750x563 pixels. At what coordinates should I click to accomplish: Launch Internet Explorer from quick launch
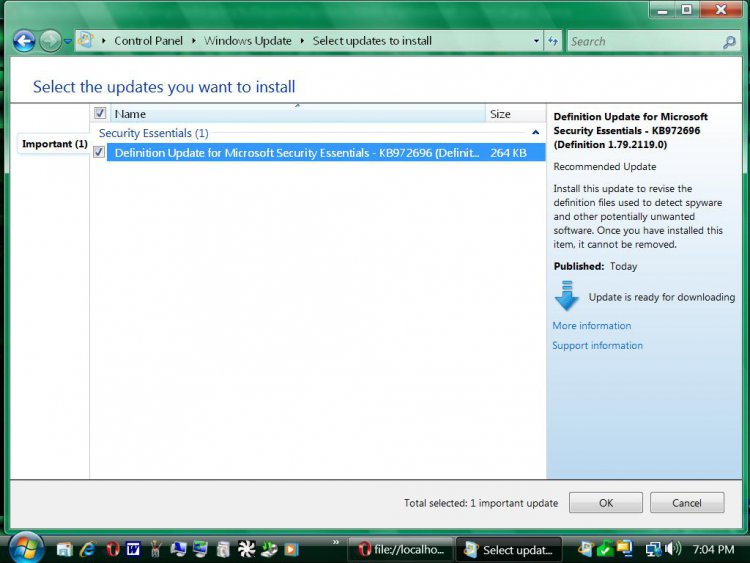click(x=88, y=549)
